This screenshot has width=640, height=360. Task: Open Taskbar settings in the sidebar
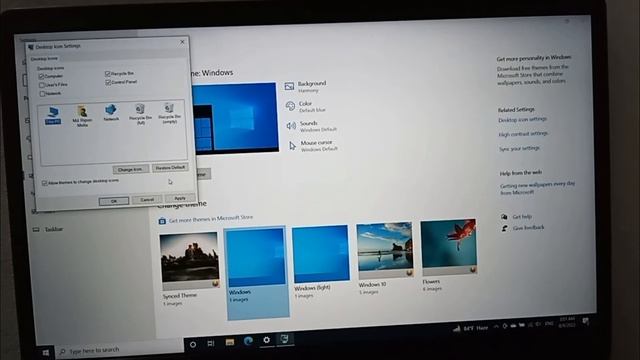(x=49, y=229)
